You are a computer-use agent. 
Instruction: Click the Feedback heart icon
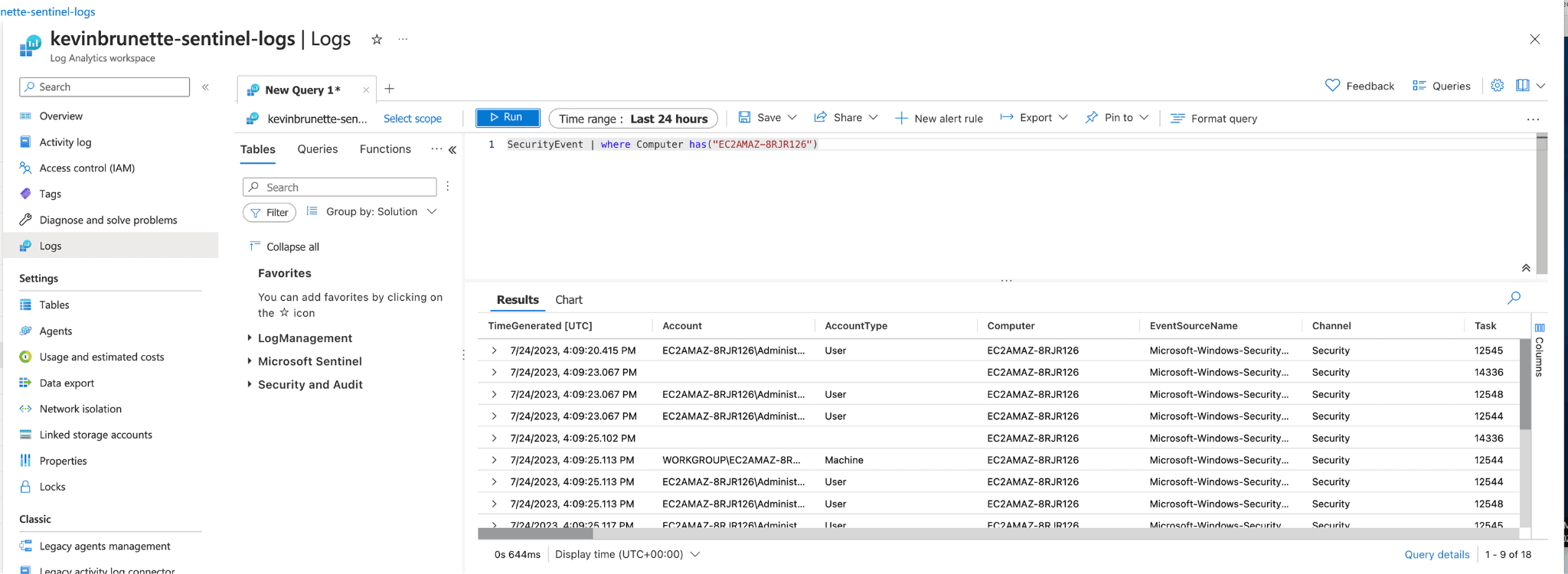point(1333,86)
